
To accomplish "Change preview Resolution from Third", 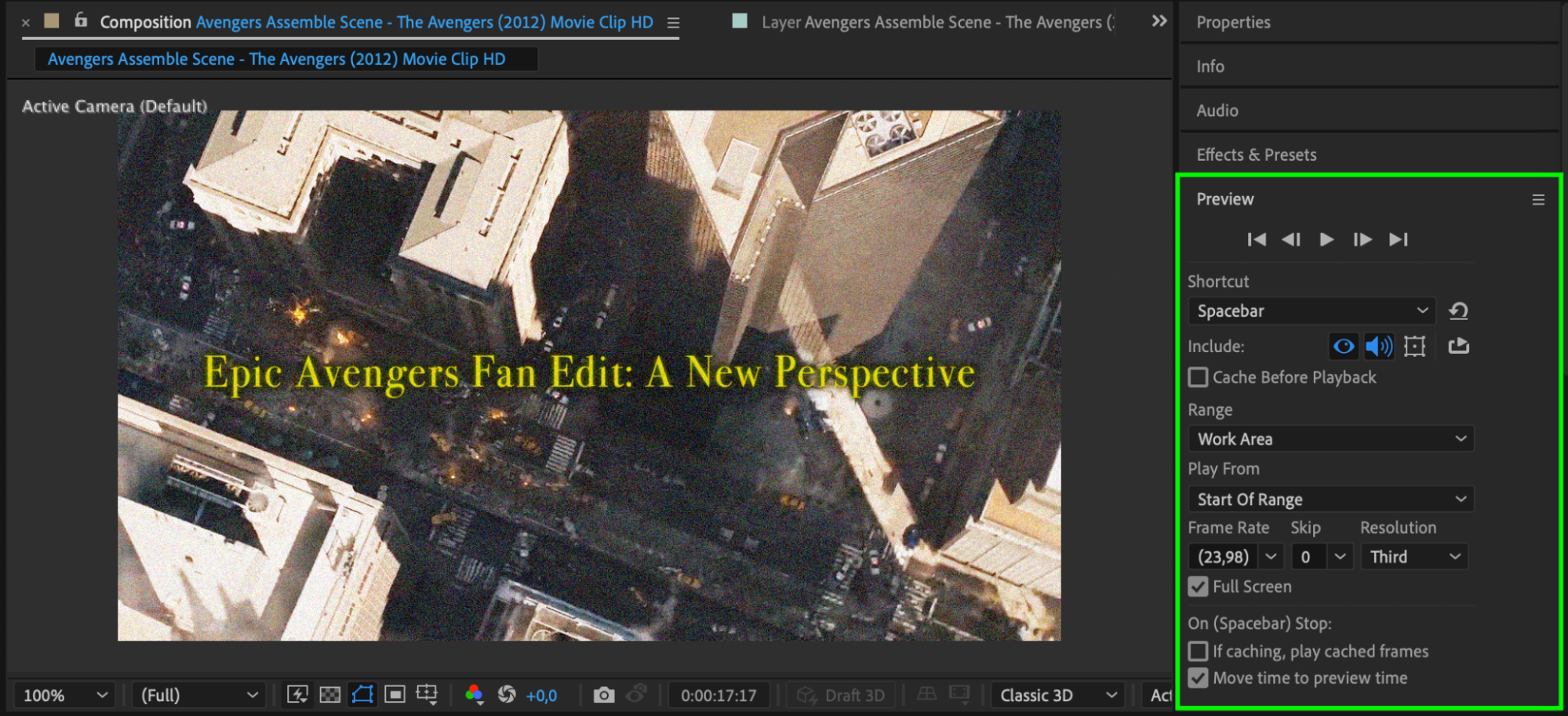I will (x=1414, y=557).
